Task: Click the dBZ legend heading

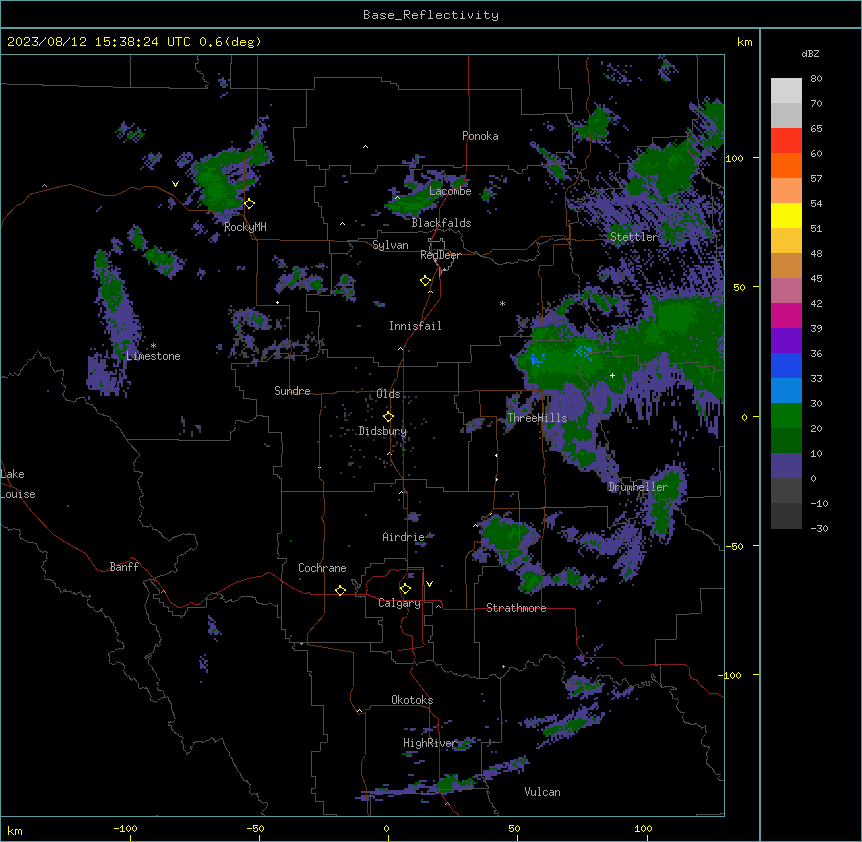Action: tap(810, 54)
